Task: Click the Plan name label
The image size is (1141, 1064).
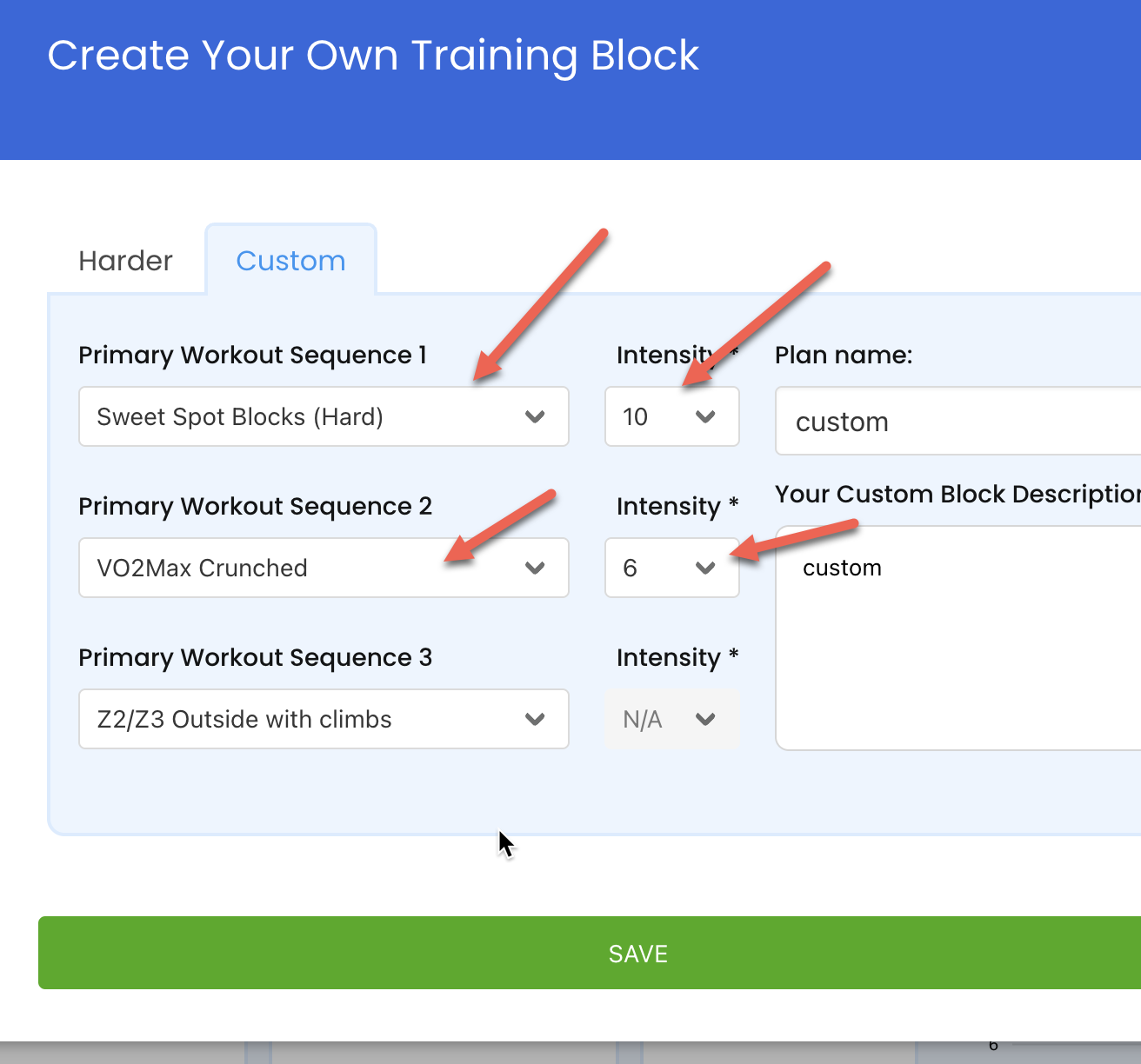Action: click(x=844, y=355)
